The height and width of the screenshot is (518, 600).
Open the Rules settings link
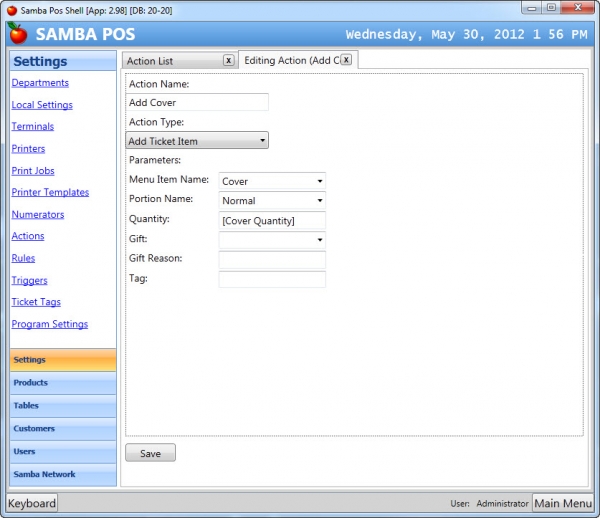(23, 258)
